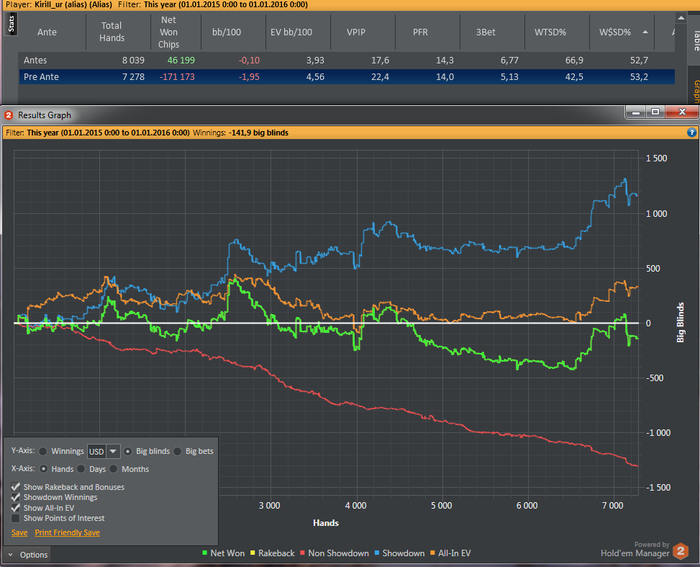
Task: Click the 8 039 total hands cell
Action: coord(133,60)
